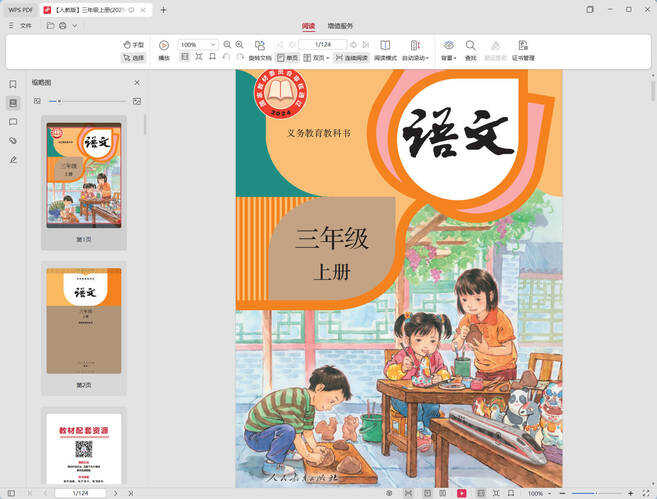Switch to the 增值服务 tab
657x499 pixels.
pyautogui.click(x=340, y=26)
